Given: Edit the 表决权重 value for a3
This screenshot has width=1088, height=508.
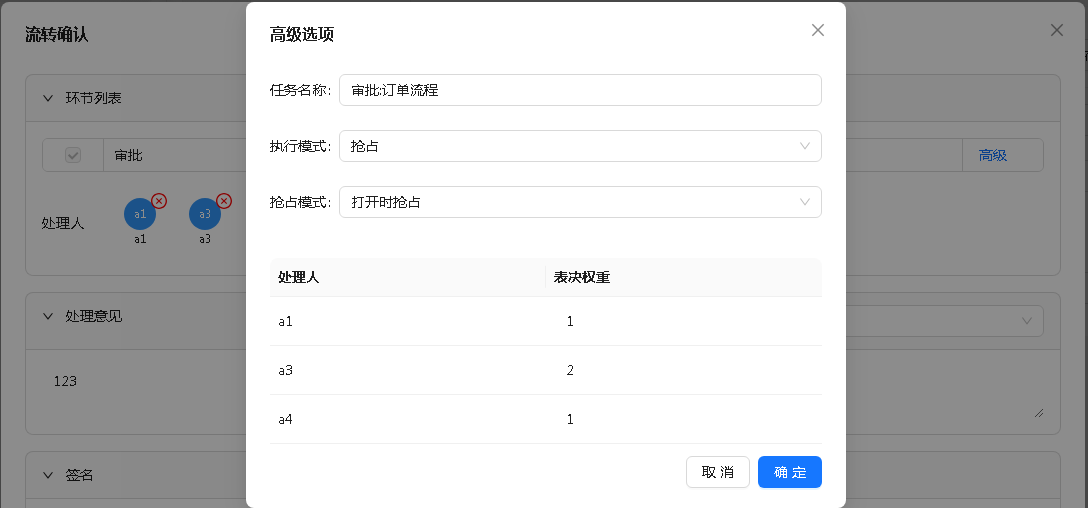Looking at the screenshot, I should [x=570, y=370].
